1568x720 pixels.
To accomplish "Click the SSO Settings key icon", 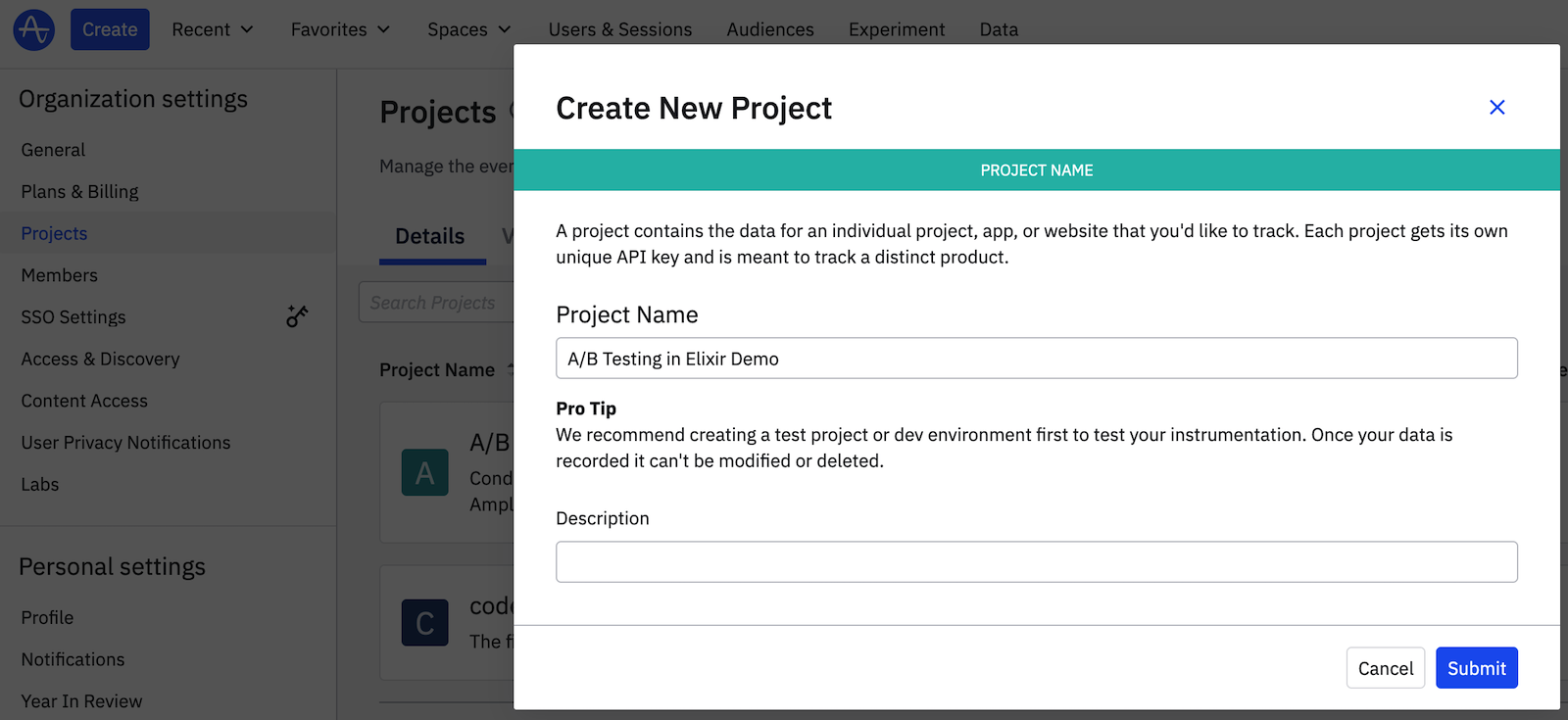I will click(297, 316).
